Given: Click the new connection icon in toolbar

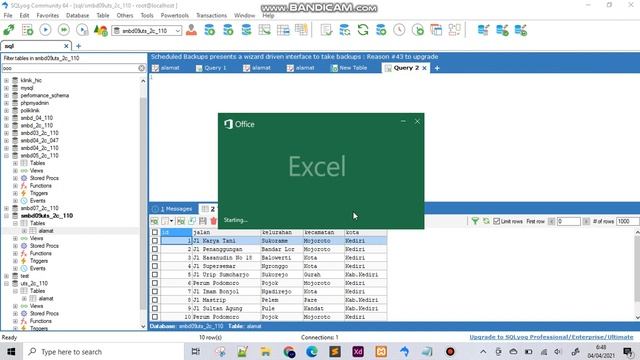Looking at the screenshot, I should (9, 30).
